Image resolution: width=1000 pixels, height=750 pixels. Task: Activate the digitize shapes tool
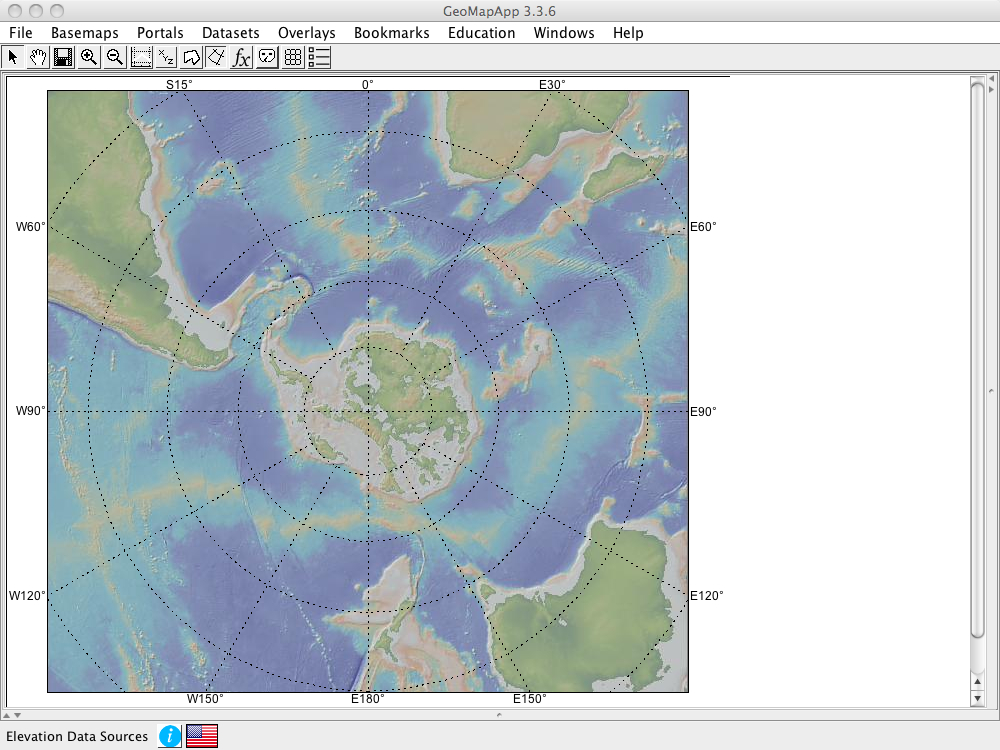[191, 57]
